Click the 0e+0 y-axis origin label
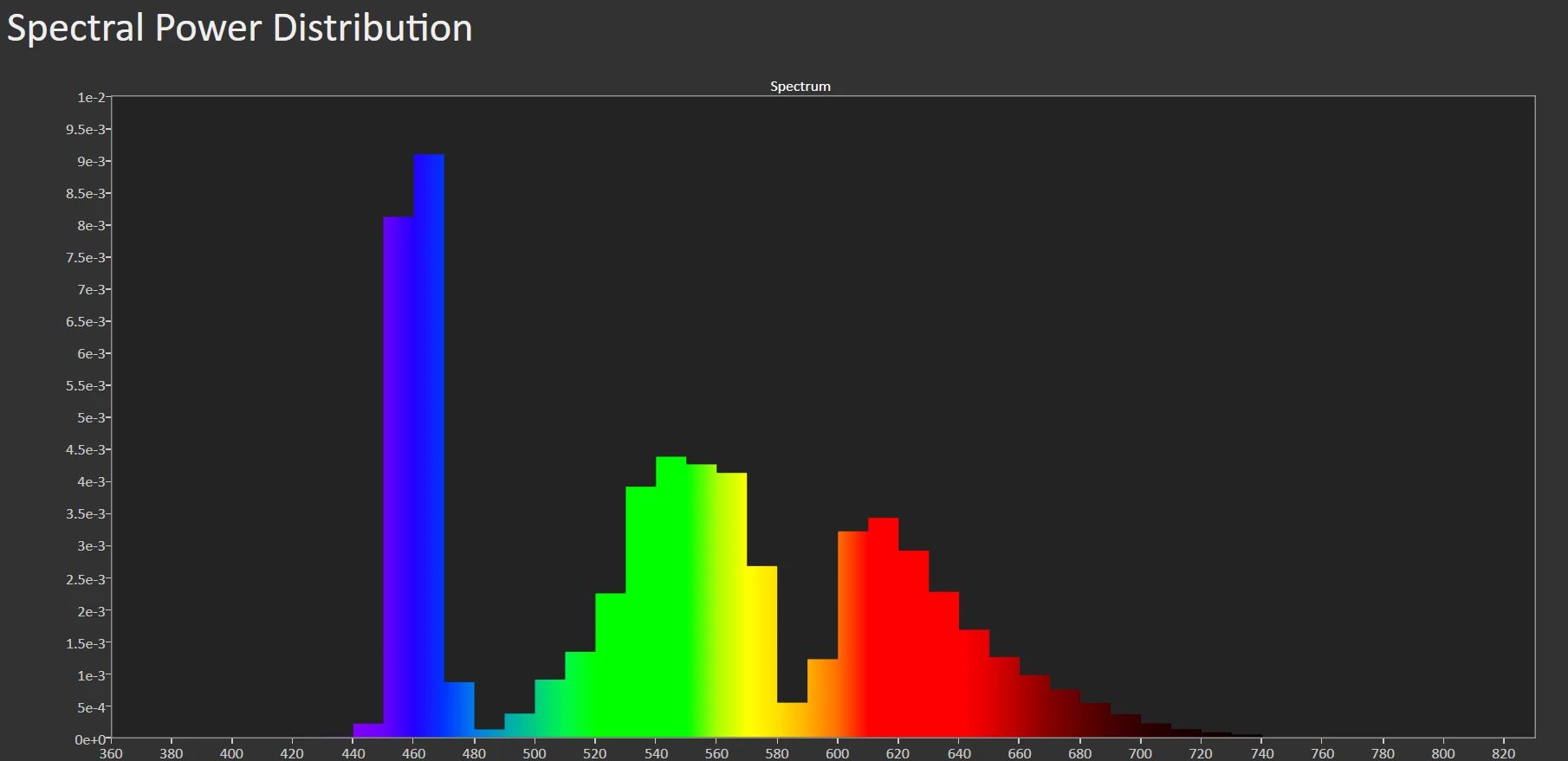1568x761 pixels. click(x=90, y=739)
